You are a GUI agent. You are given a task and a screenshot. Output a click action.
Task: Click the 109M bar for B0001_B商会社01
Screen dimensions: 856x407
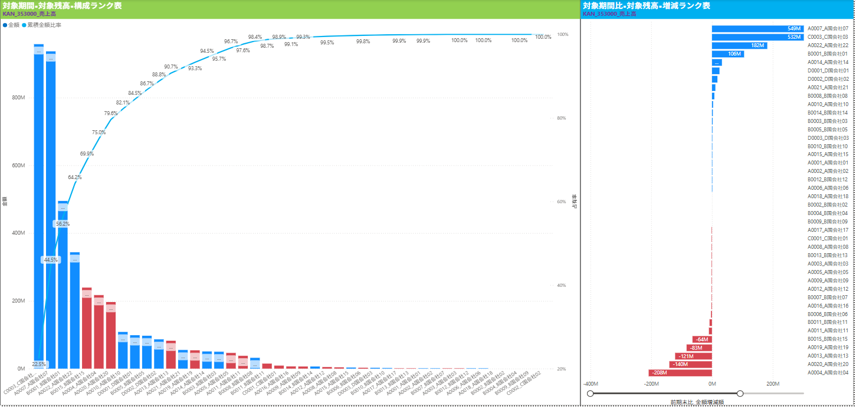(x=727, y=54)
